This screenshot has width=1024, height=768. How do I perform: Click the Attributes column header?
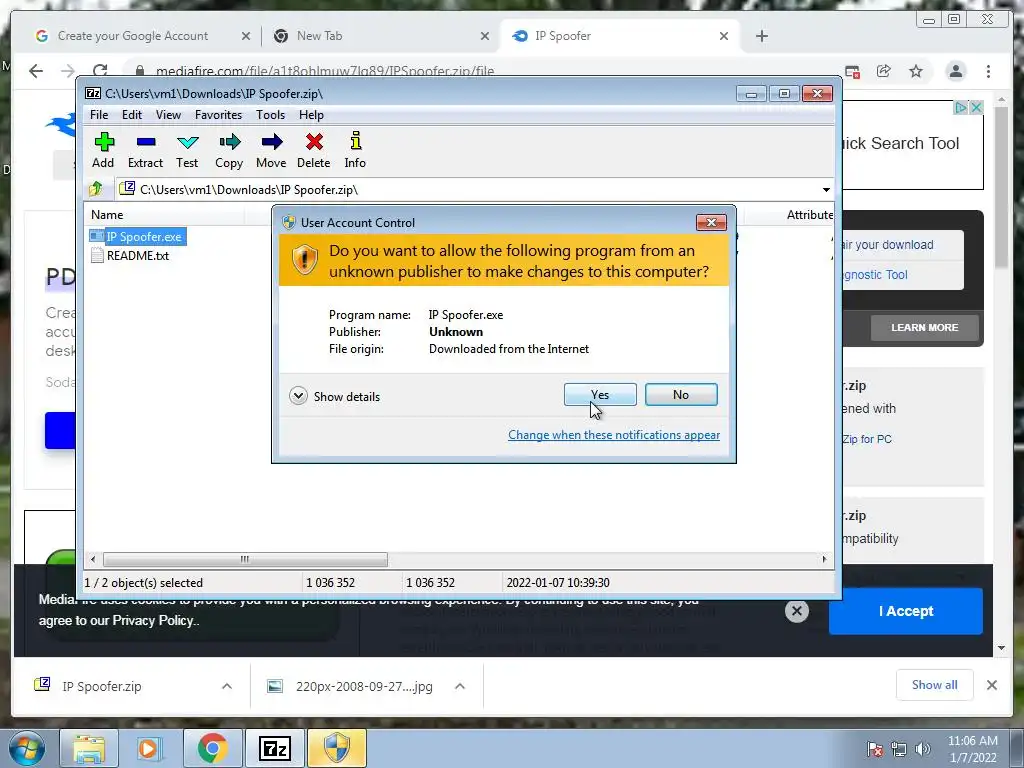[x=808, y=215]
